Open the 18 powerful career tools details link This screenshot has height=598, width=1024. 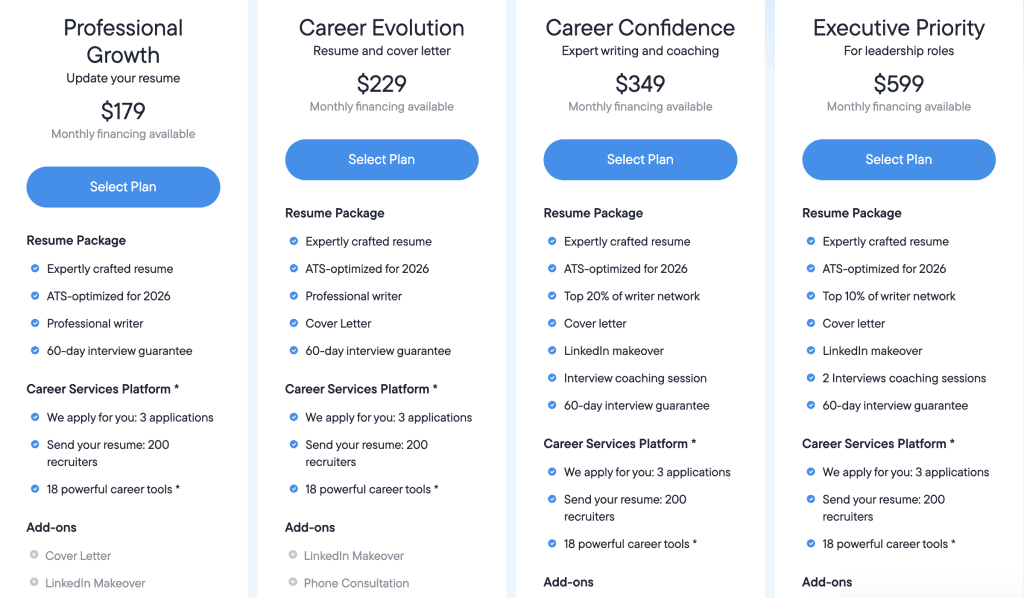pyautogui.click(x=120, y=489)
